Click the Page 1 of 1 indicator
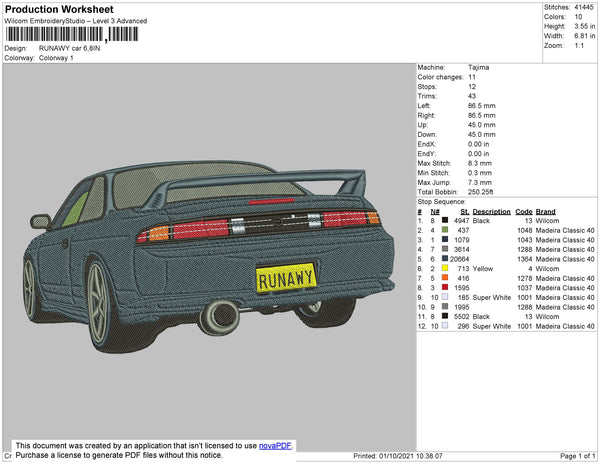This screenshot has width=600, height=464. coord(576,456)
